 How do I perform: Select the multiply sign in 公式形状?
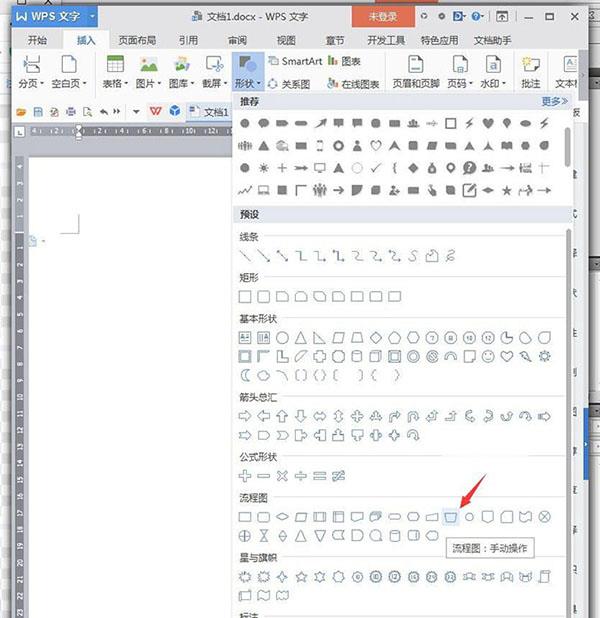282,476
